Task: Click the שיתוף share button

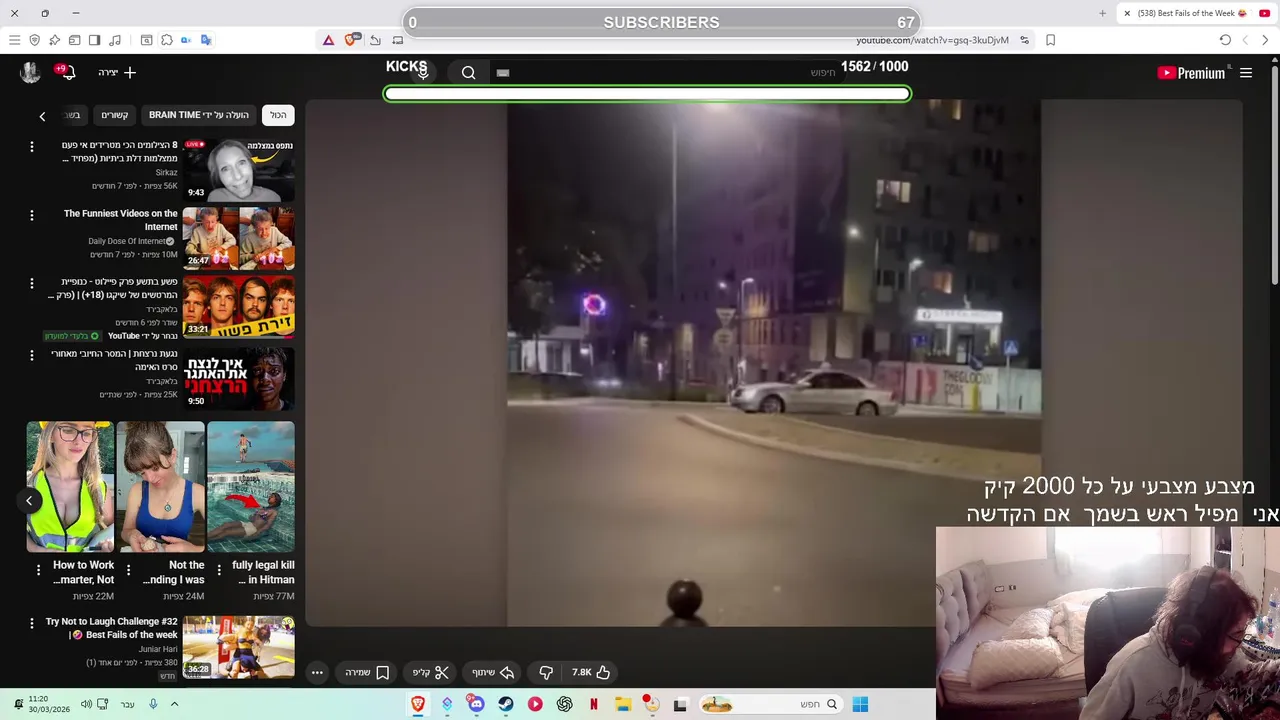Action: 493,672
